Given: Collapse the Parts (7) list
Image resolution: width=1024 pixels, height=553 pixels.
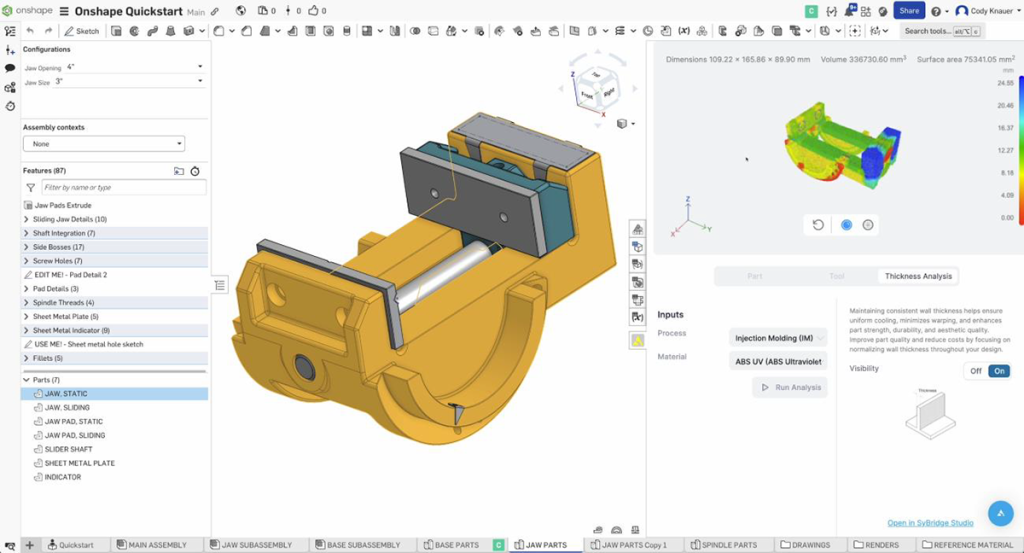Looking at the screenshot, I should point(26,379).
